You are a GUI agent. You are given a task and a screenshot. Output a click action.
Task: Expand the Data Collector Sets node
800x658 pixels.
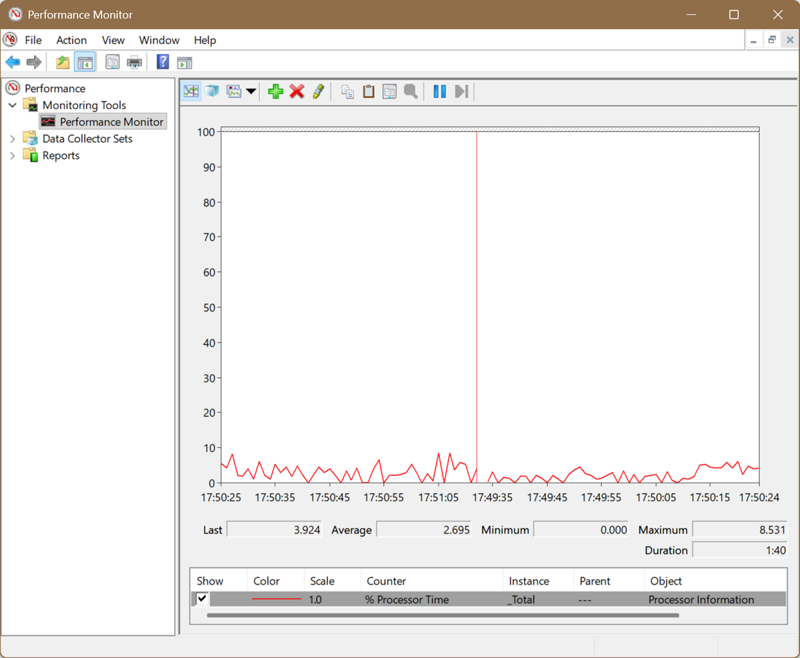tap(12, 138)
